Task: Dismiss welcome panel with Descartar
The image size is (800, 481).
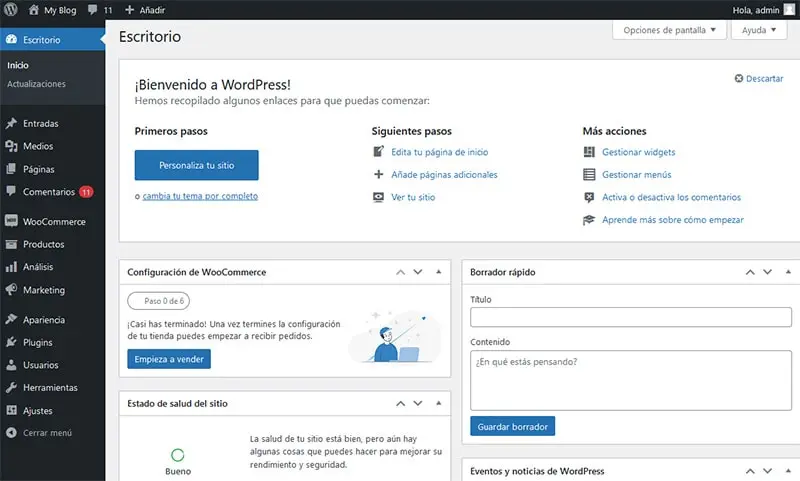Action: click(x=758, y=78)
